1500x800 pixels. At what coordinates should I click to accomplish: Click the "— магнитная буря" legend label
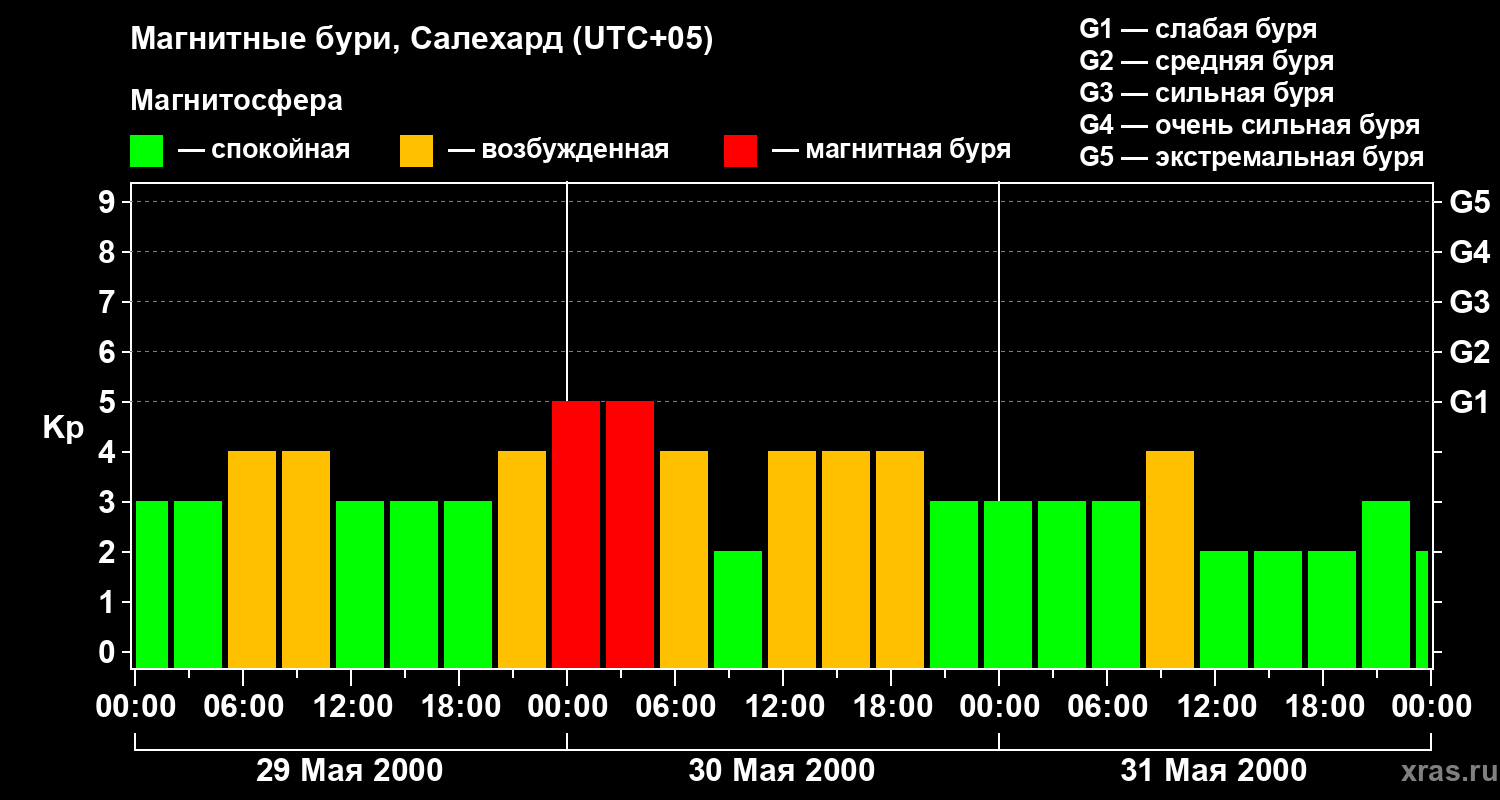click(891, 150)
